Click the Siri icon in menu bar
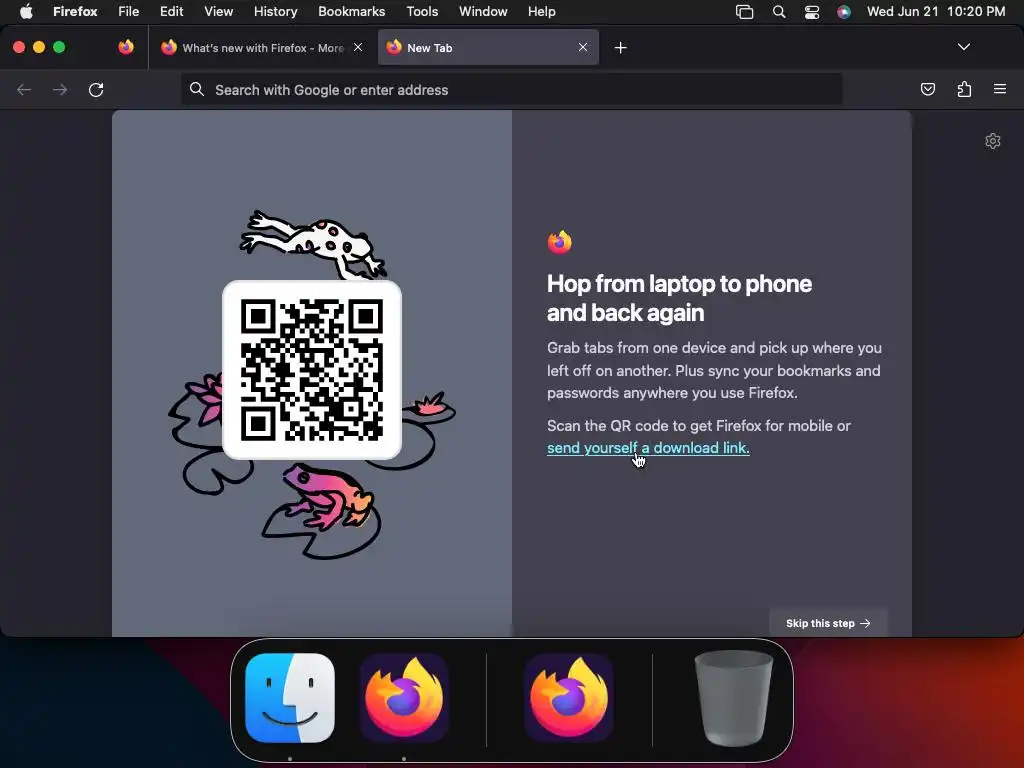The image size is (1024, 768). tap(844, 12)
